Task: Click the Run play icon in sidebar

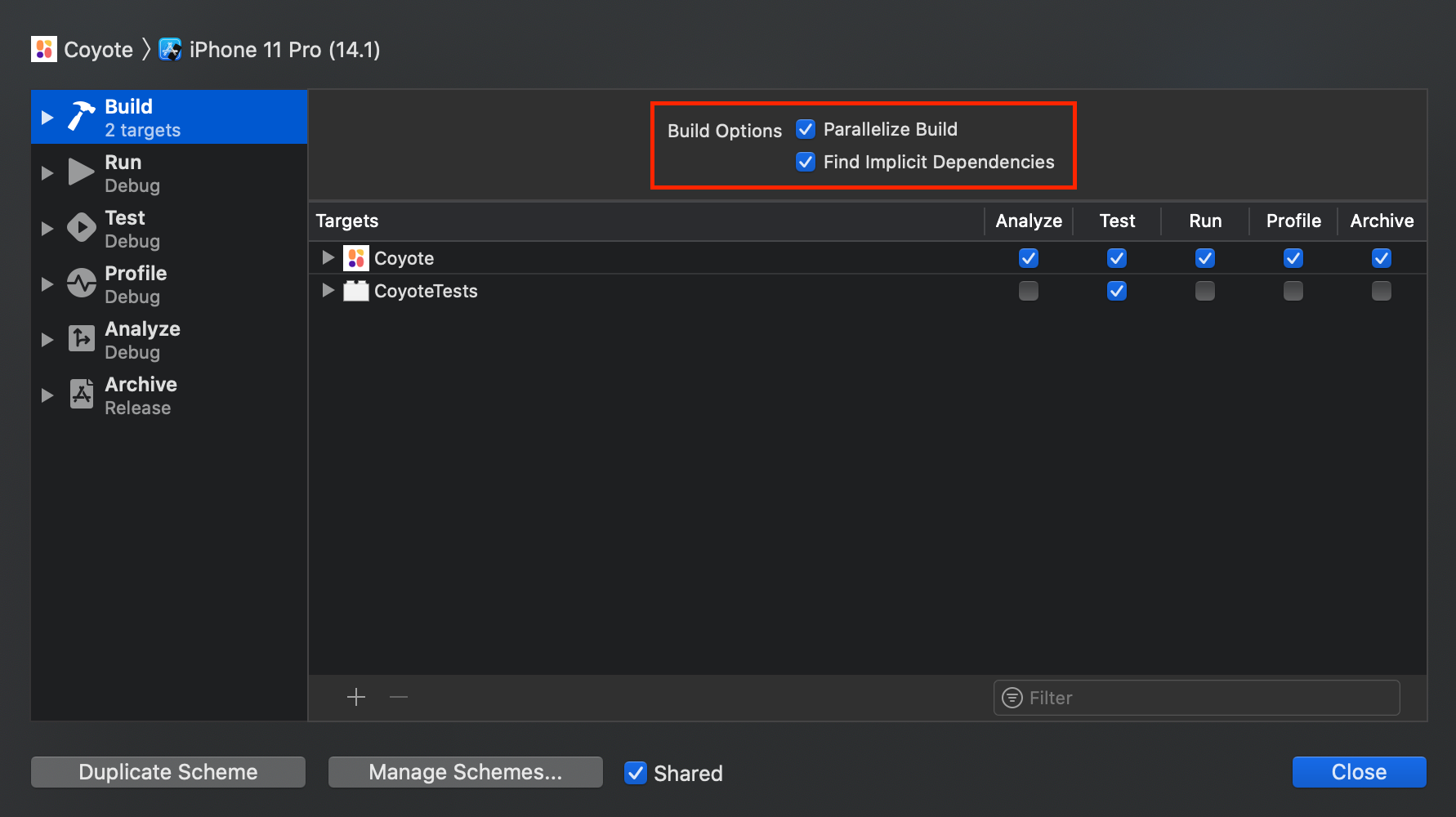Action: [81, 172]
